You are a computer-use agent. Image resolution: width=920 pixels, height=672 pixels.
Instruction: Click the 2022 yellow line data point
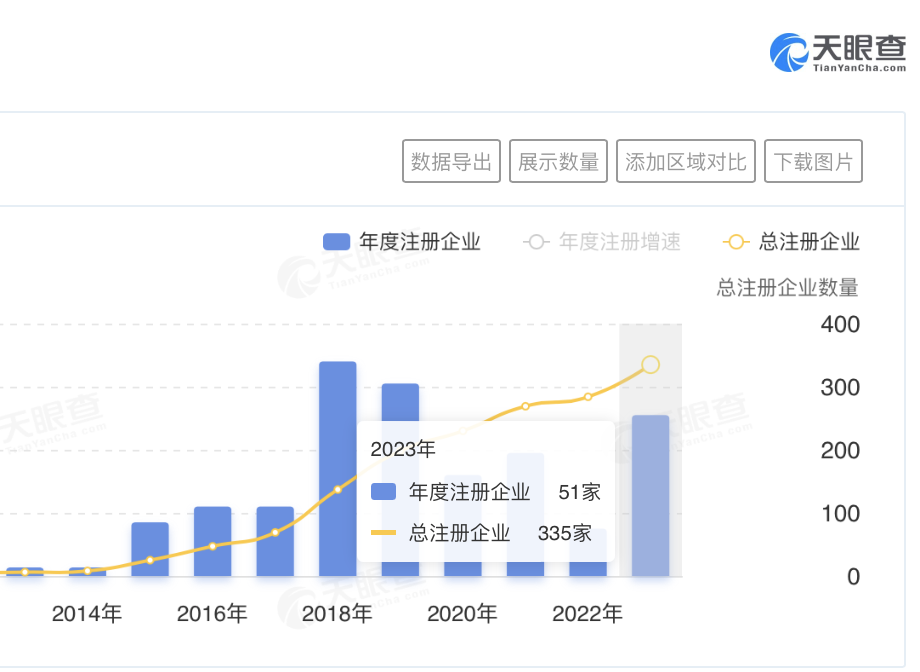[588, 397]
